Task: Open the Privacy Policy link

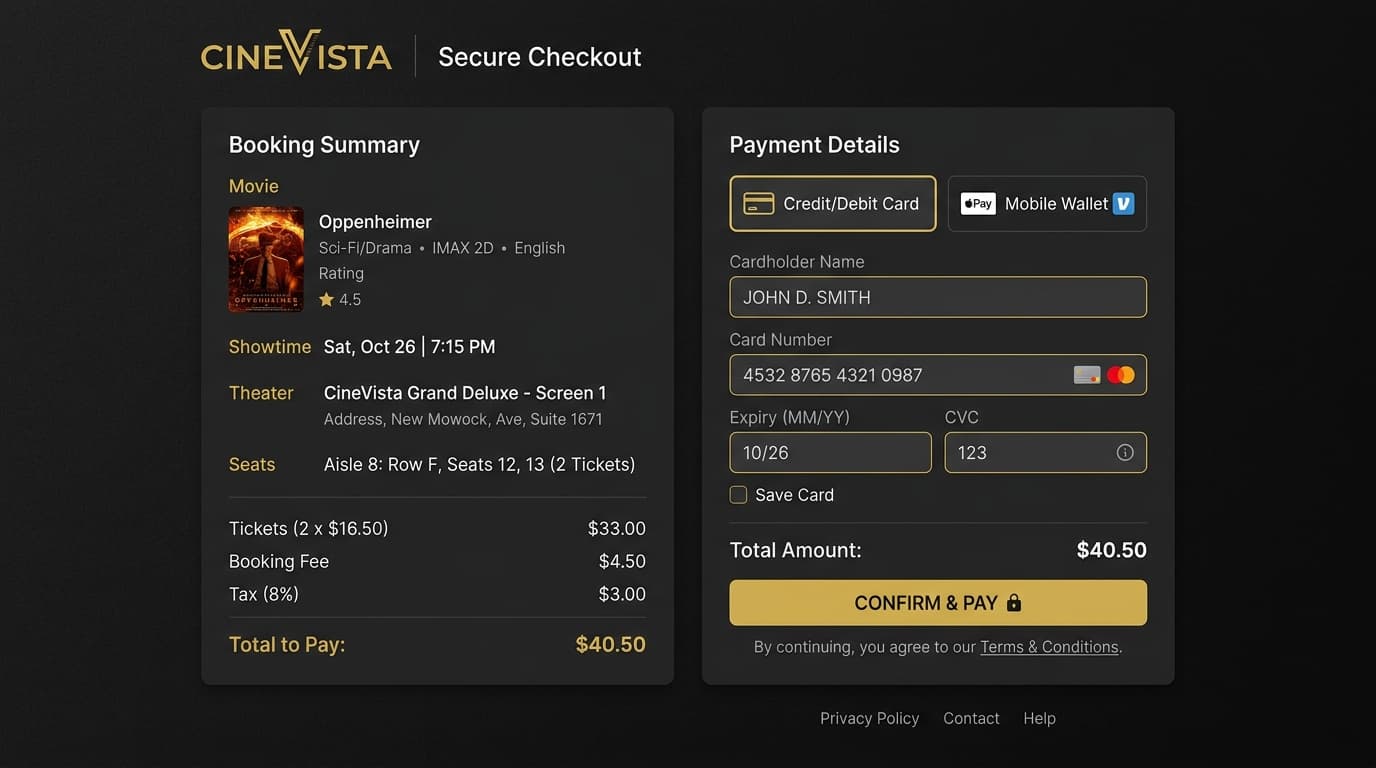Action: tap(869, 718)
